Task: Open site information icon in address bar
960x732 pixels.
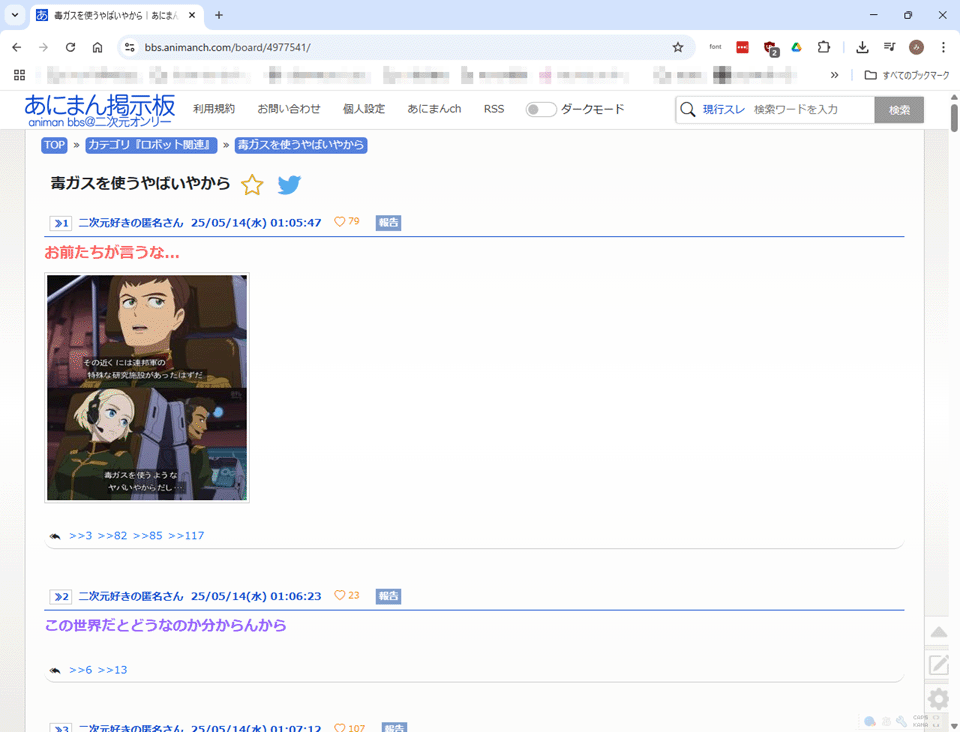Action: click(x=129, y=47)
